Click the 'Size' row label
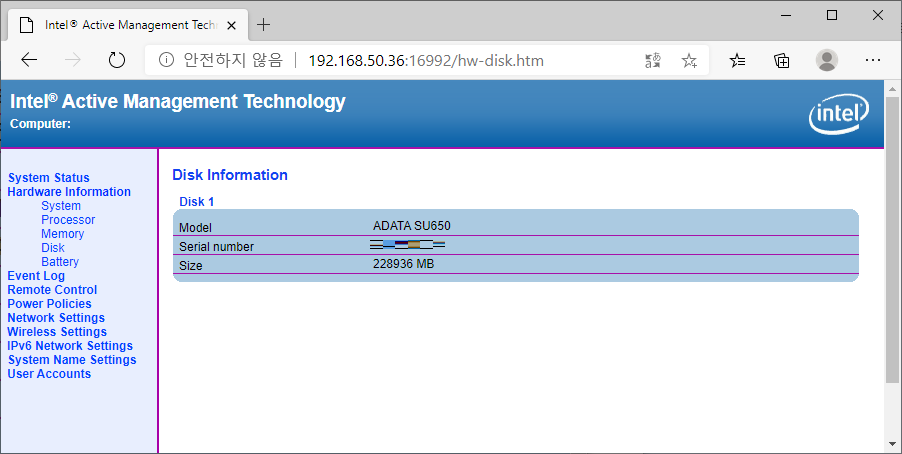The height and width of the screenshot is (454, 902). click(x=190, y=265)
